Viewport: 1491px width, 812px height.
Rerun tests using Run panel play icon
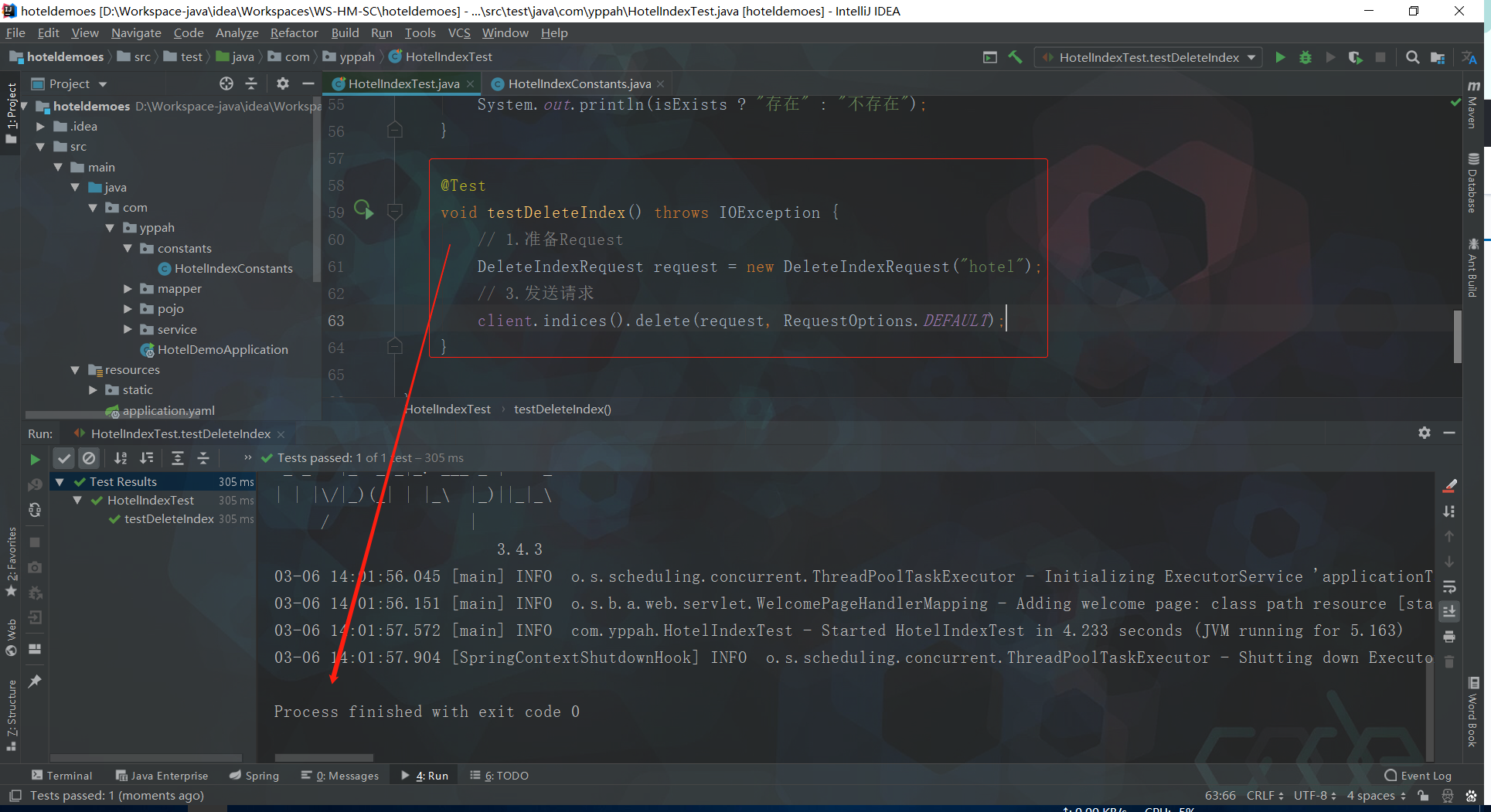point(35,459)
